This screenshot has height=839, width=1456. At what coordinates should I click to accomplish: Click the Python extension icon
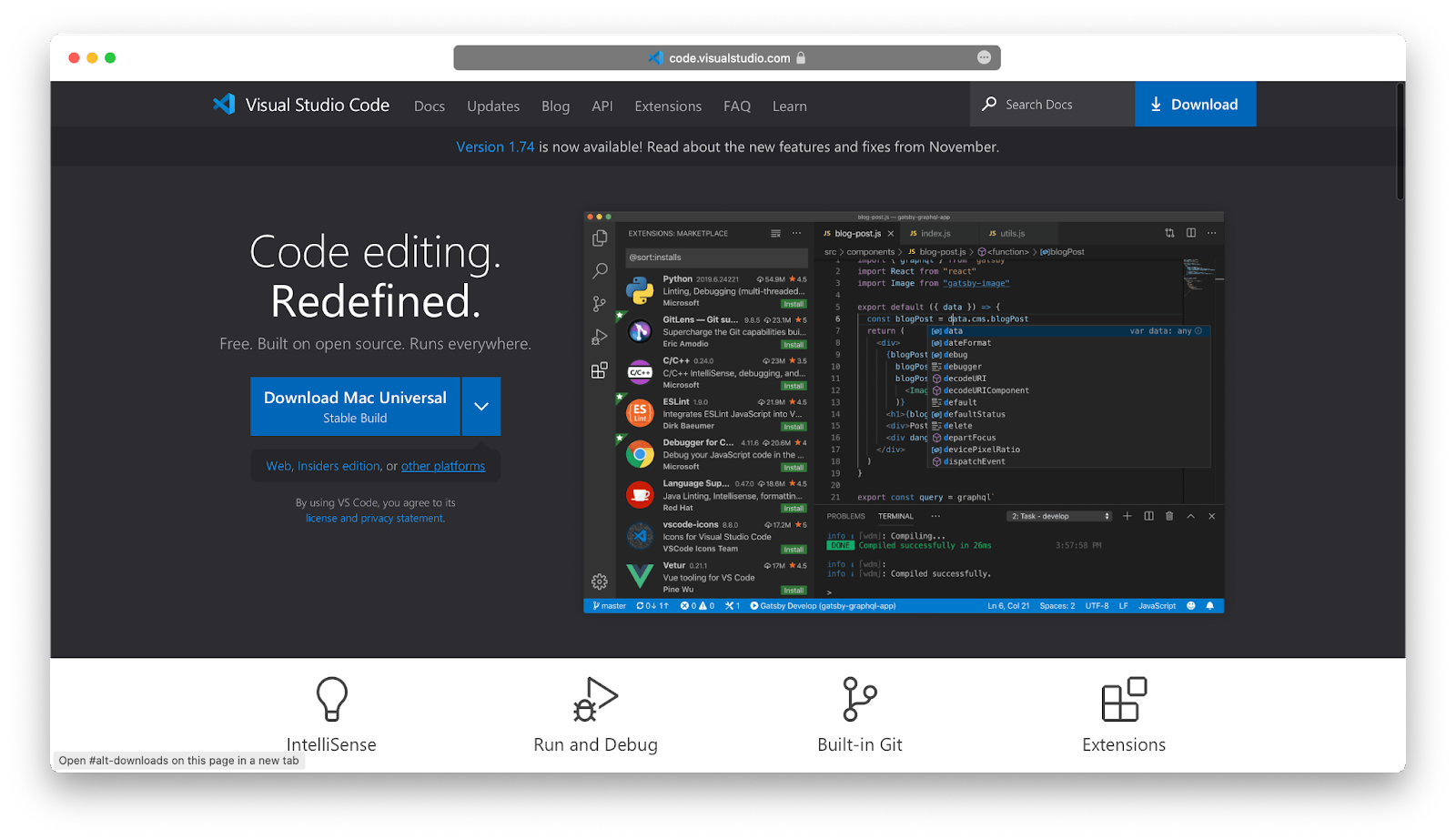pos(640,290)
